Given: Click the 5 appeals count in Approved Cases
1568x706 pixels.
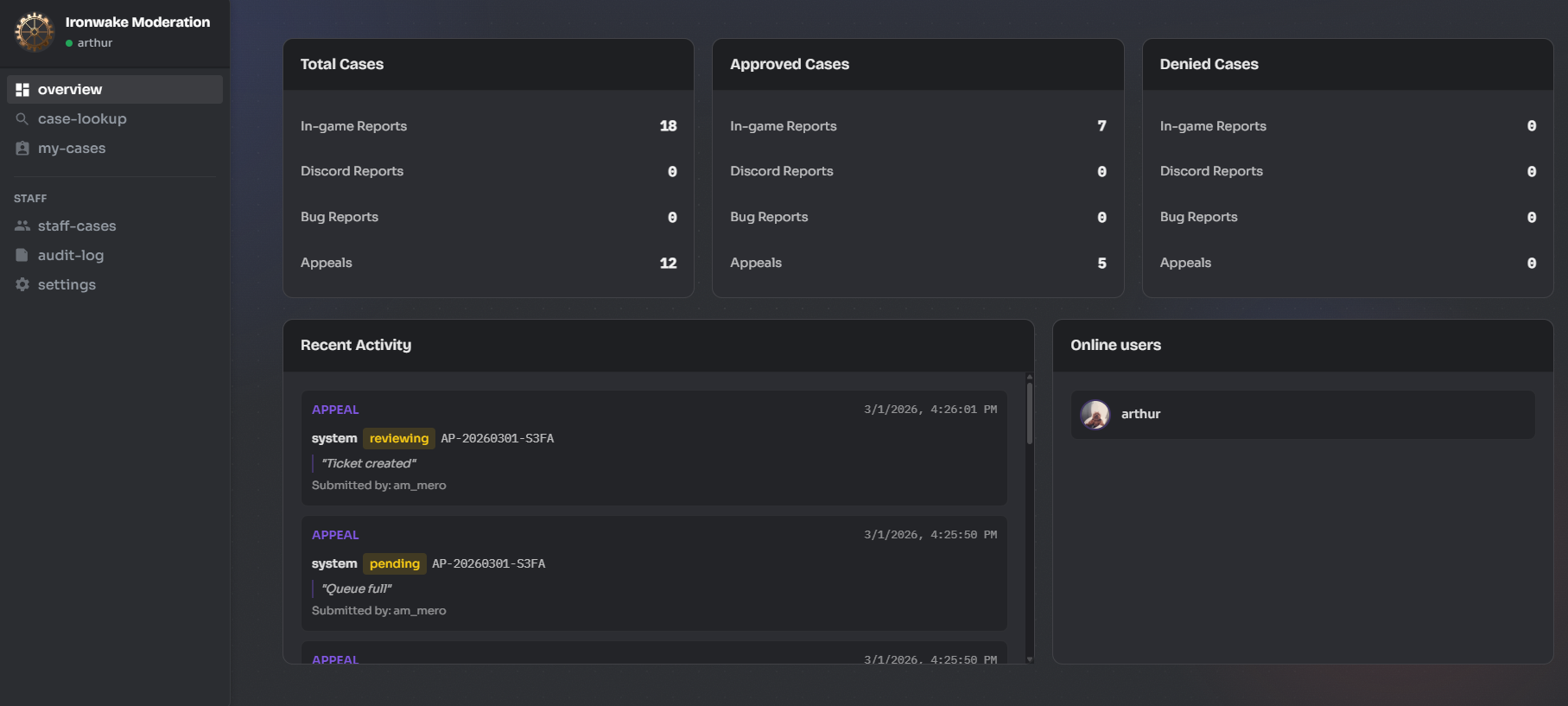Looking at the screenshot, I should click(1101, 264).
